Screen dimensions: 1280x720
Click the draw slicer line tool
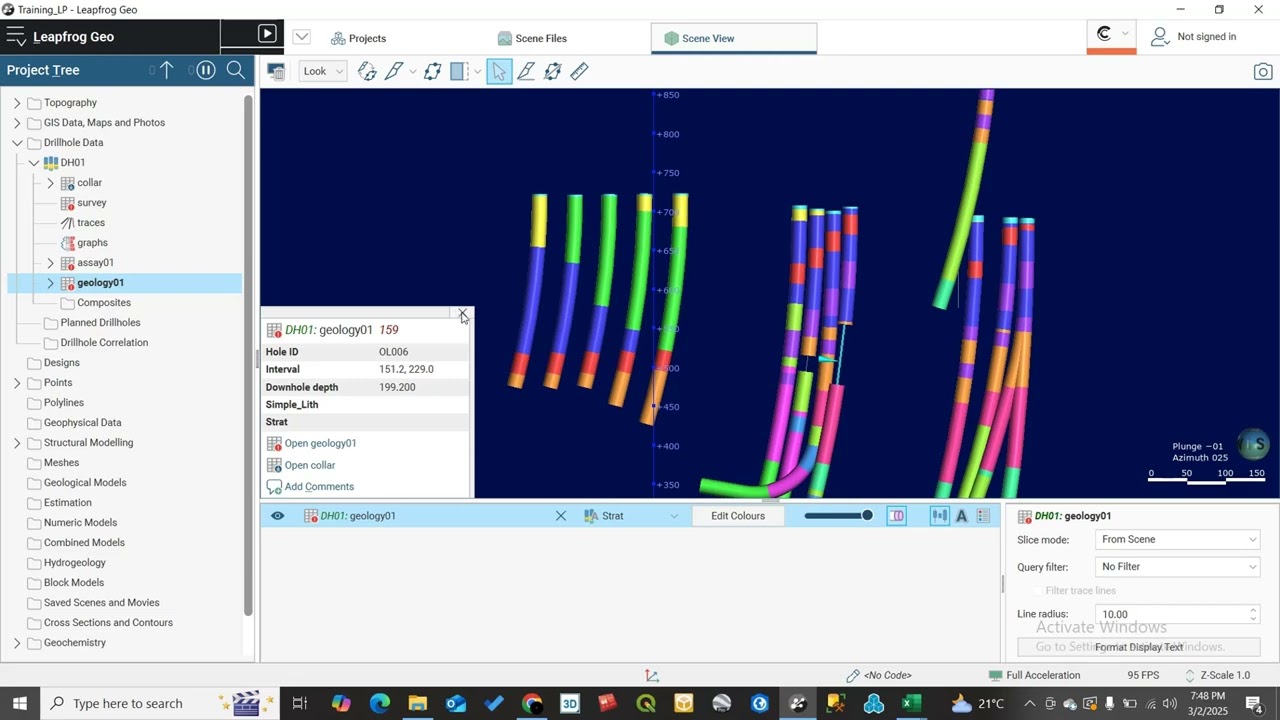click(394, 71)
